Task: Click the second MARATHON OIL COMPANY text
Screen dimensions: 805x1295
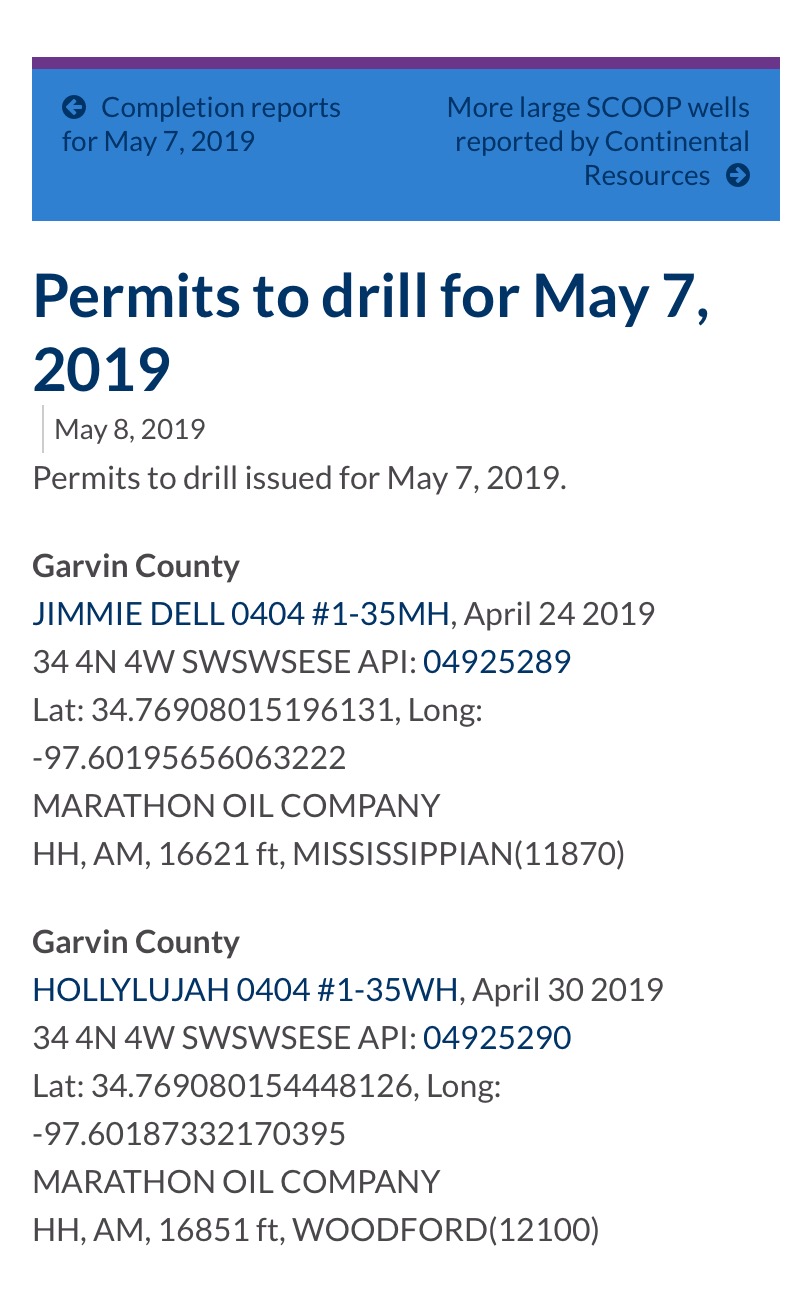Action: click(x=236, y=1182)
